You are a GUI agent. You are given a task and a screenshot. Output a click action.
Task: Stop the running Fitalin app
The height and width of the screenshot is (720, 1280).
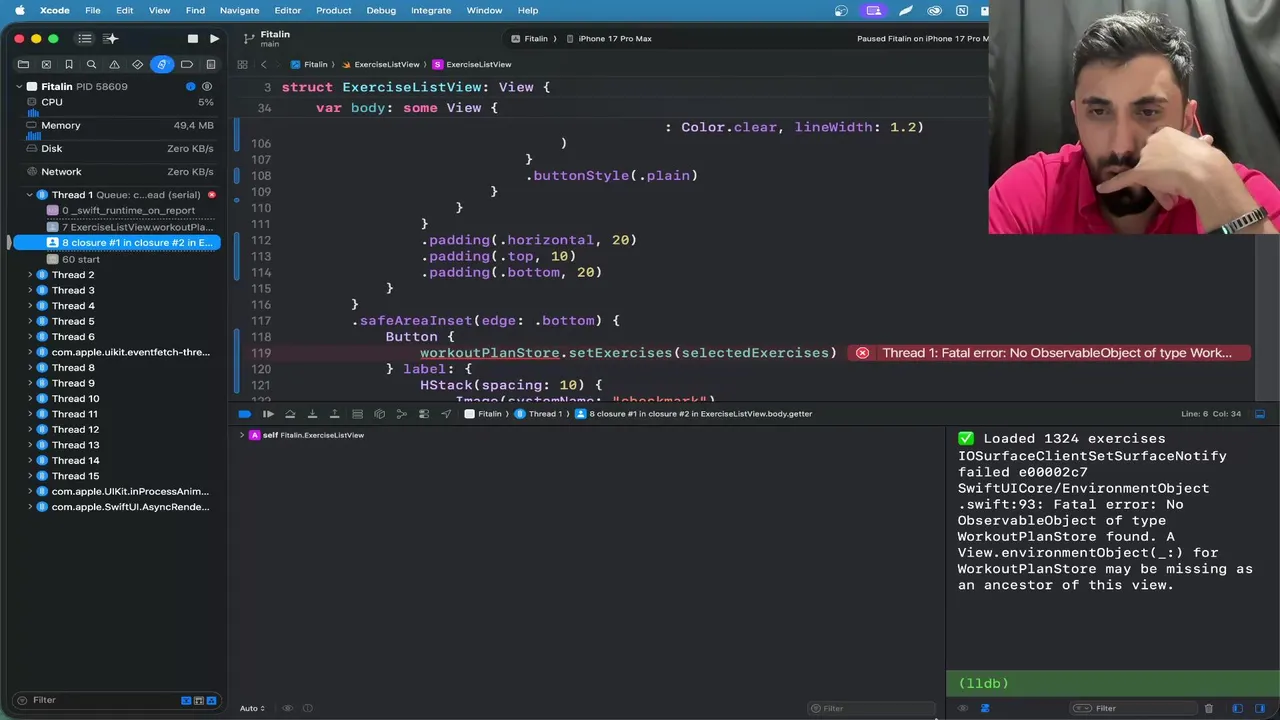pyautogui.click(x=192, y=39)
